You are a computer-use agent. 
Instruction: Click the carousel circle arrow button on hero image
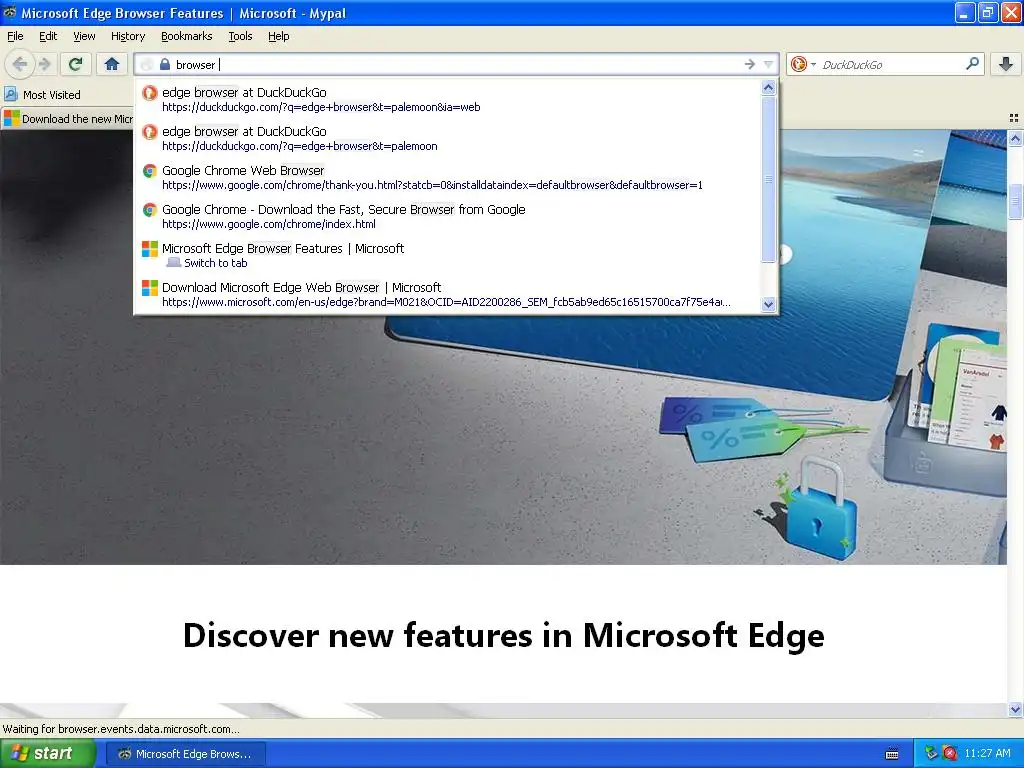[x=785, y=254]
